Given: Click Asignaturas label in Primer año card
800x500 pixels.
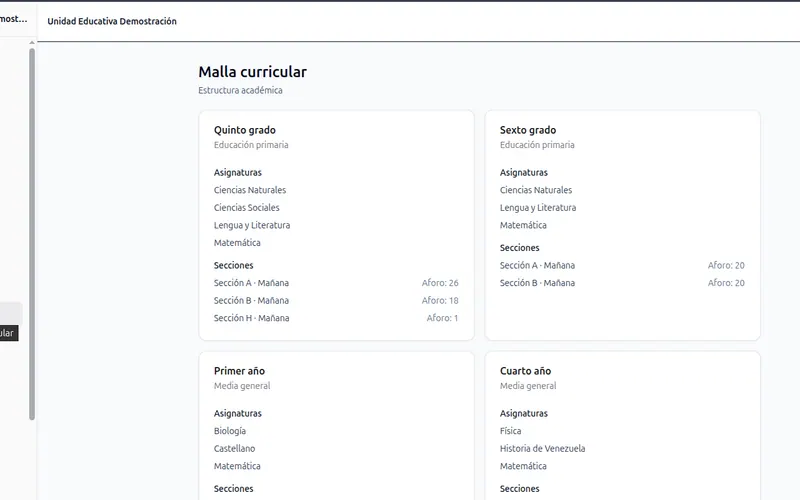Looking at the screenshot, I should [238, 413].
